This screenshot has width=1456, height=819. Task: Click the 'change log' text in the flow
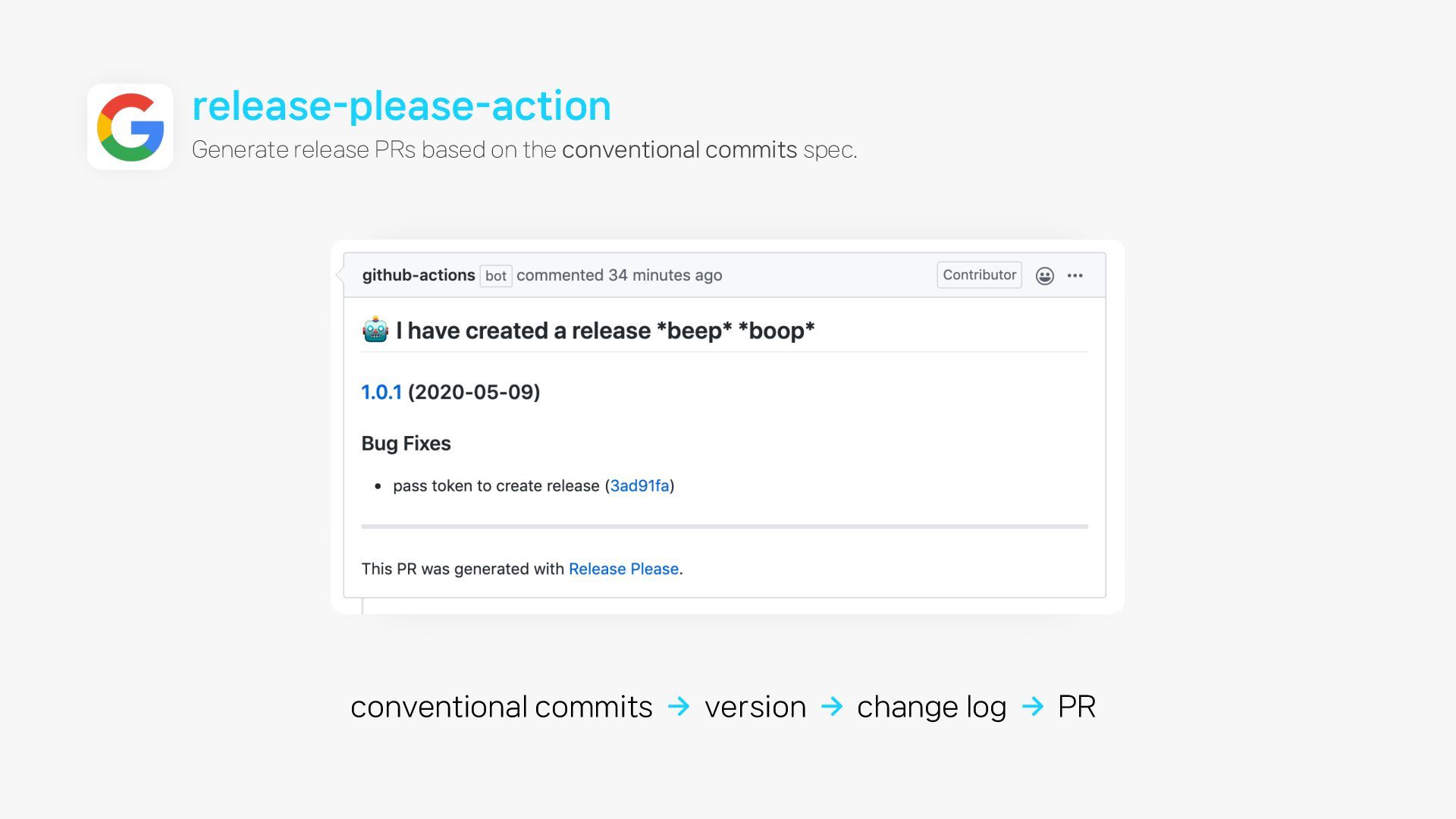tap(931, 707)
